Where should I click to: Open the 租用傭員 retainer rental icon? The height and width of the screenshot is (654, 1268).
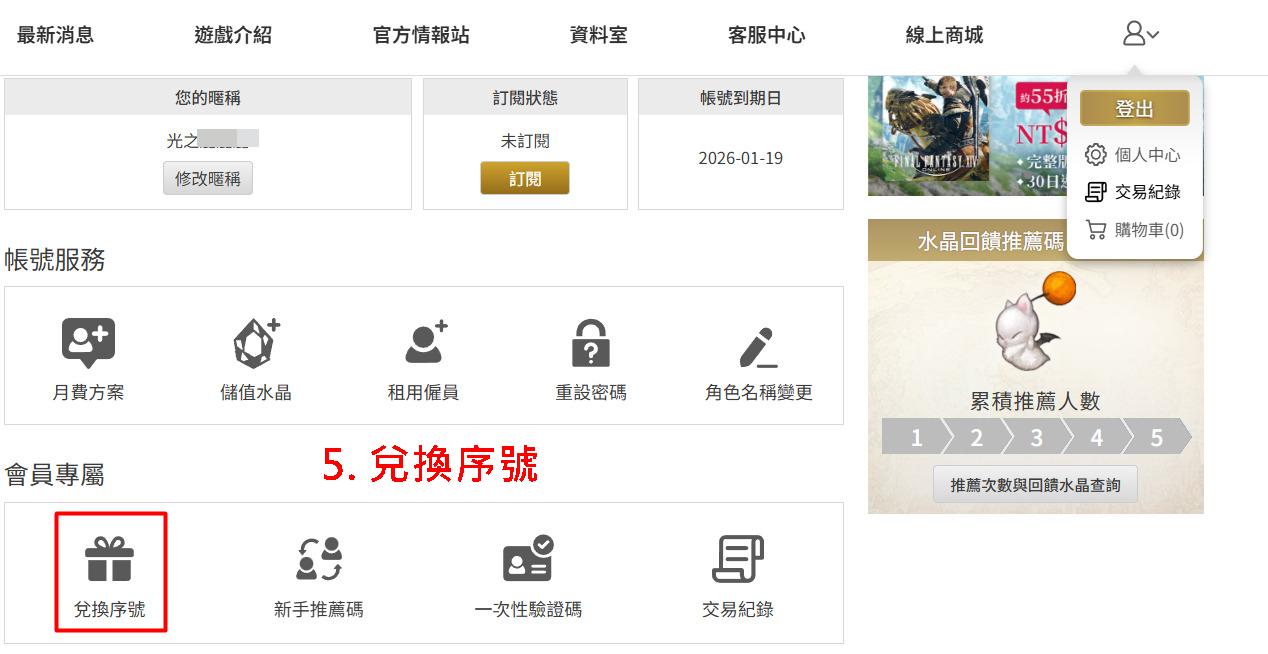click(x=424, y=343)
